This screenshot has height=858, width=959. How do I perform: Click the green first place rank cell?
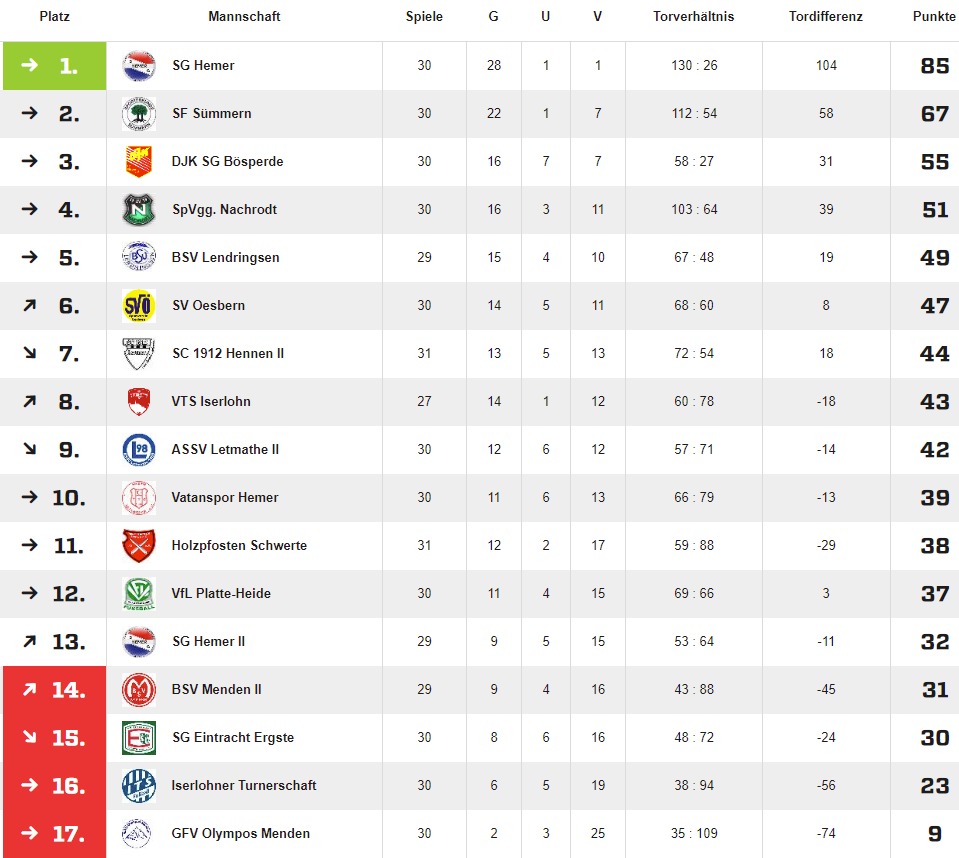[x=54, y=66]
